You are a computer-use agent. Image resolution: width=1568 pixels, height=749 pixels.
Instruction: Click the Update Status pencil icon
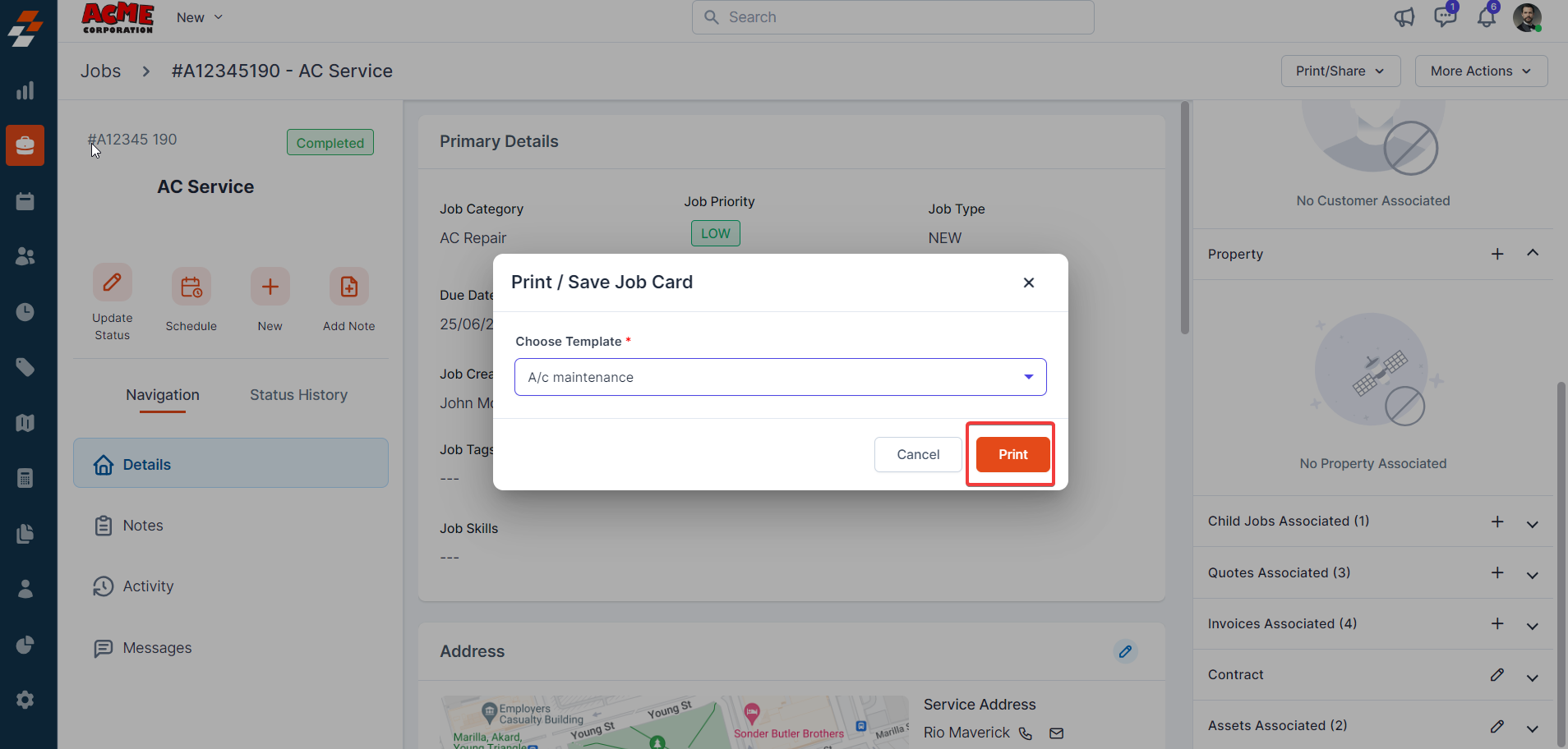click(113, 284)
